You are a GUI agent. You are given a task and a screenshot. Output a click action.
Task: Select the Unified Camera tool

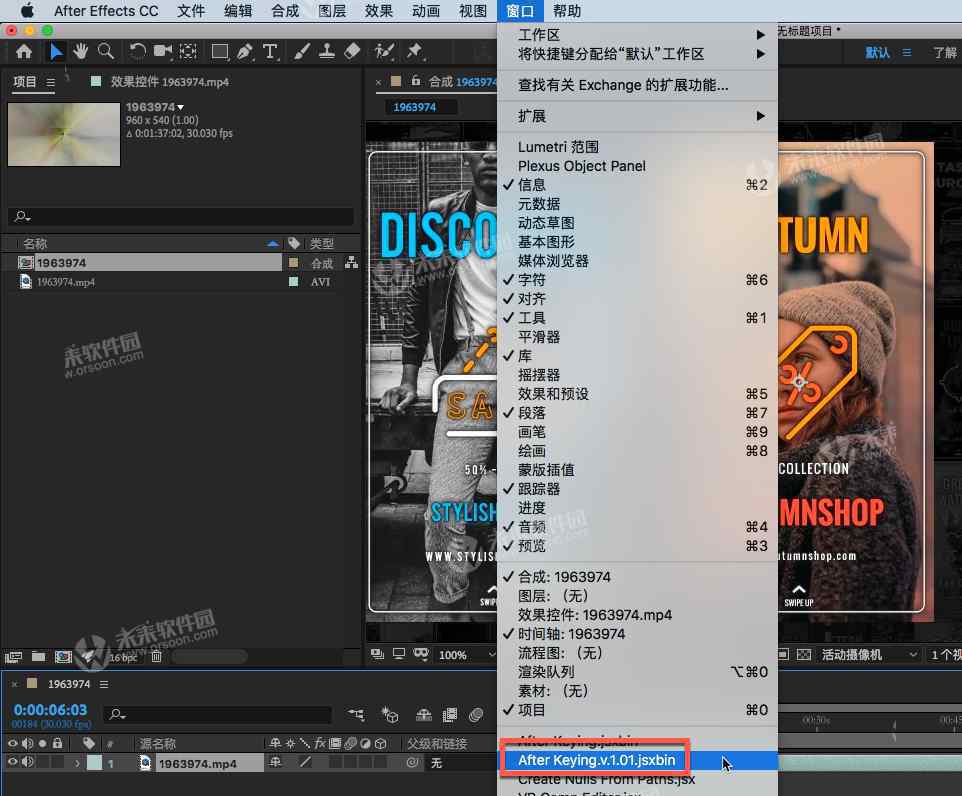tap(163, 52)
